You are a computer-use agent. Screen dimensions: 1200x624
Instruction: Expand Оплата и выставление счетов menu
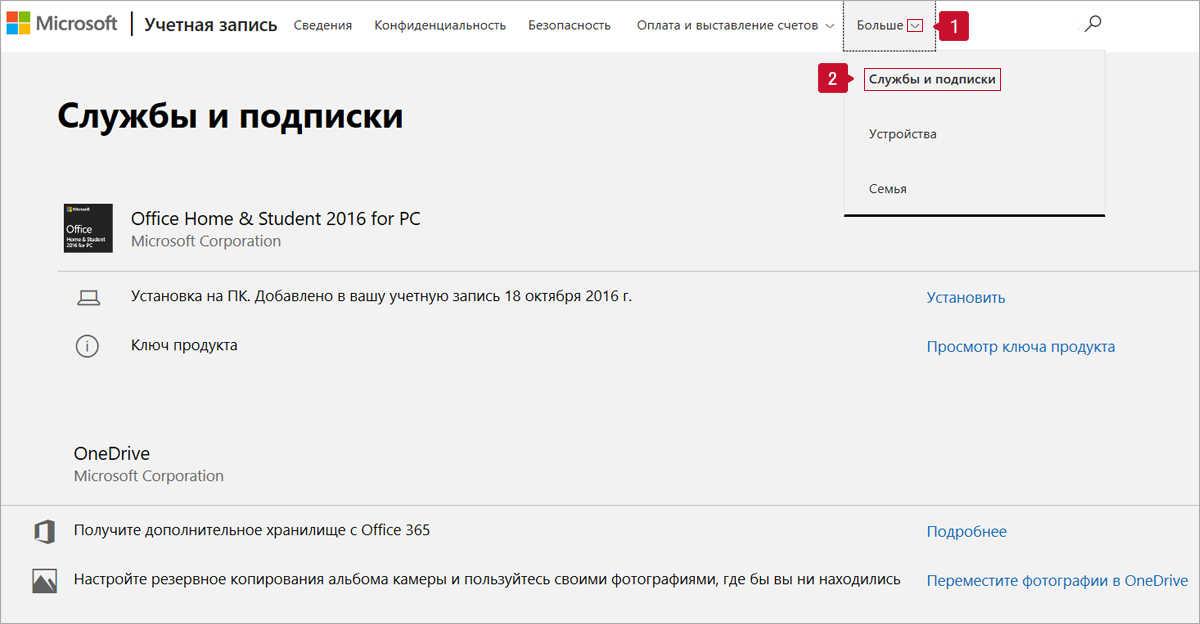(735, 25)
